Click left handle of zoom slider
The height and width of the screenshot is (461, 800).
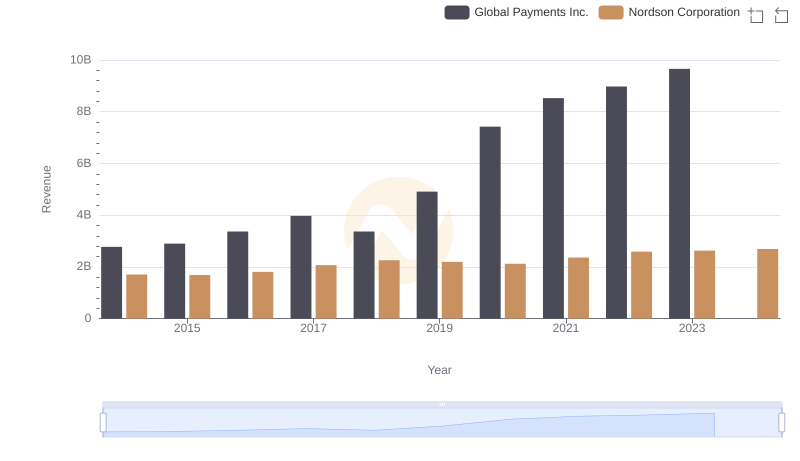(x=103, y=423)
